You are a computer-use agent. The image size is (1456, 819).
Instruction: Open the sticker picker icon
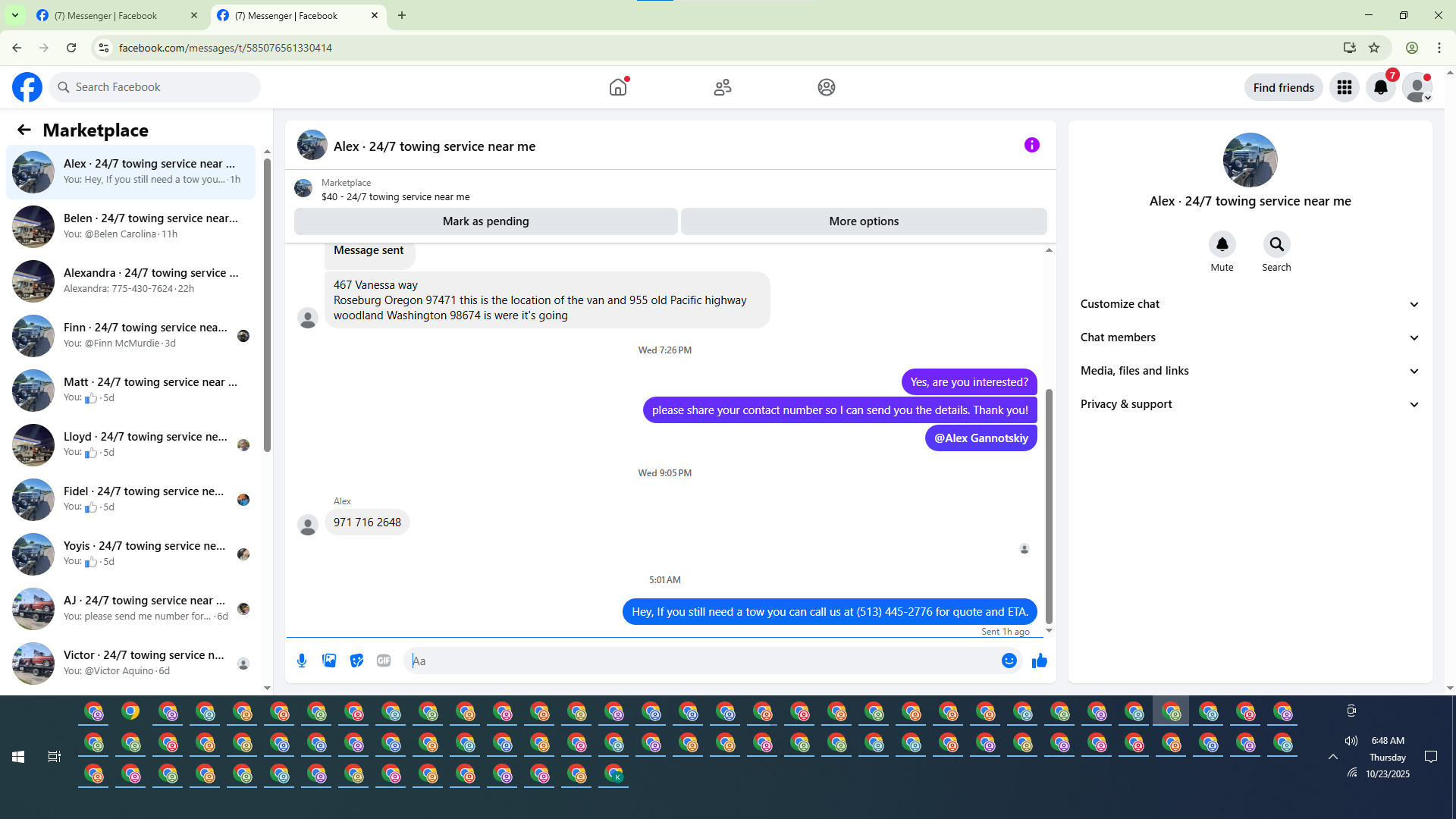(356, 661)
